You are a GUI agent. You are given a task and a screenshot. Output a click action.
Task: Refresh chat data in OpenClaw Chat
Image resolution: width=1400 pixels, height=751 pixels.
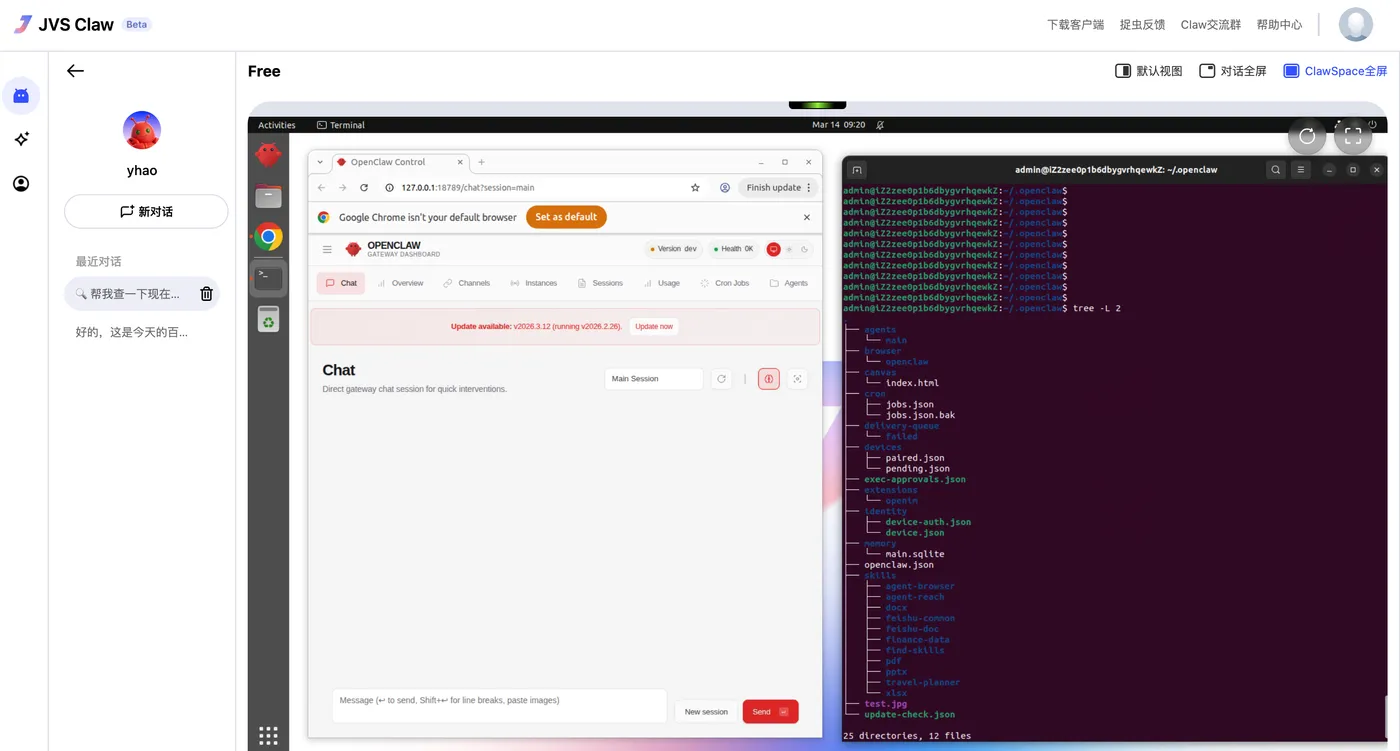point(721,379)
